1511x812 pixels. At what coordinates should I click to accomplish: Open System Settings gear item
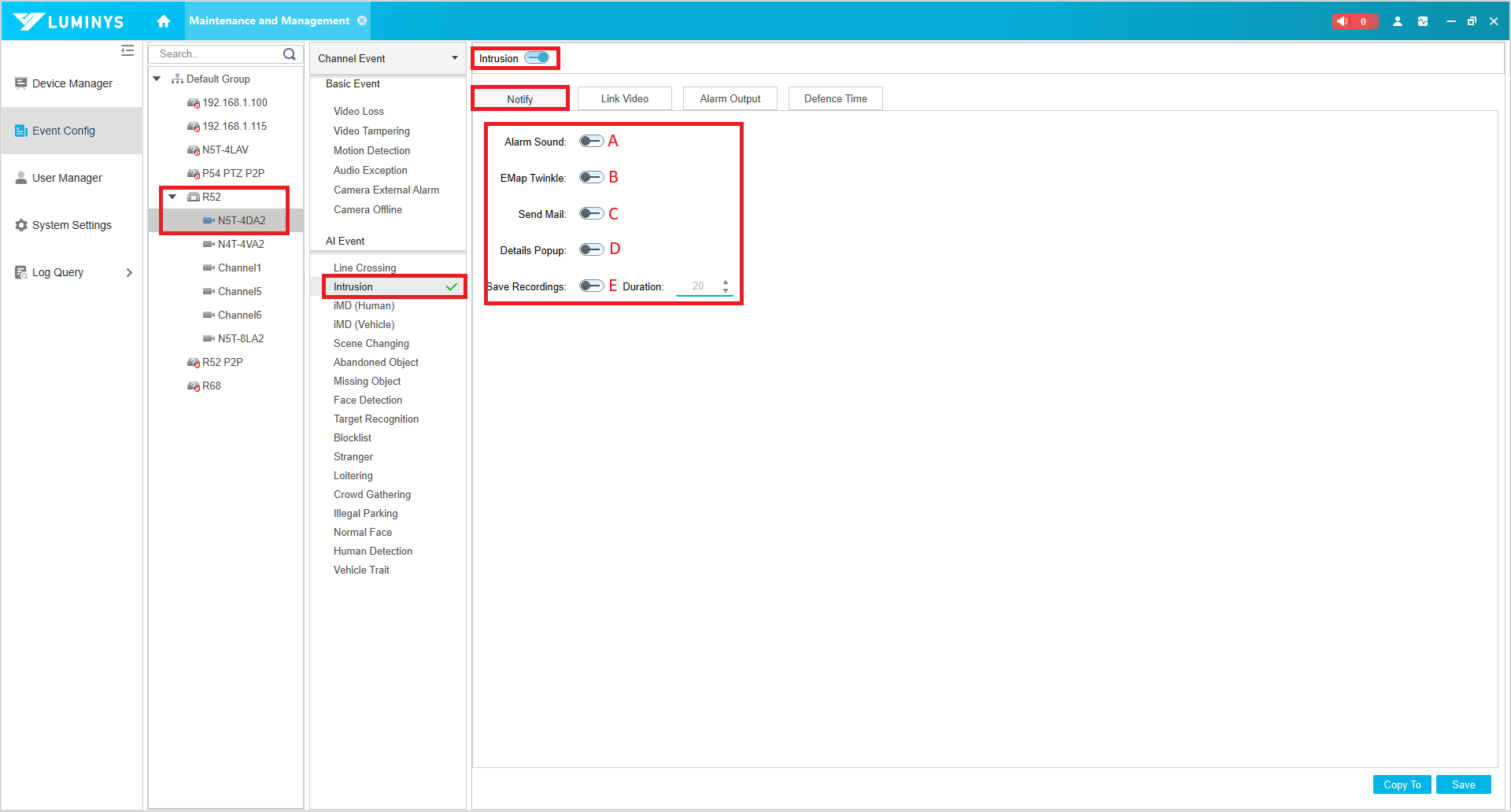coord(72,225)
